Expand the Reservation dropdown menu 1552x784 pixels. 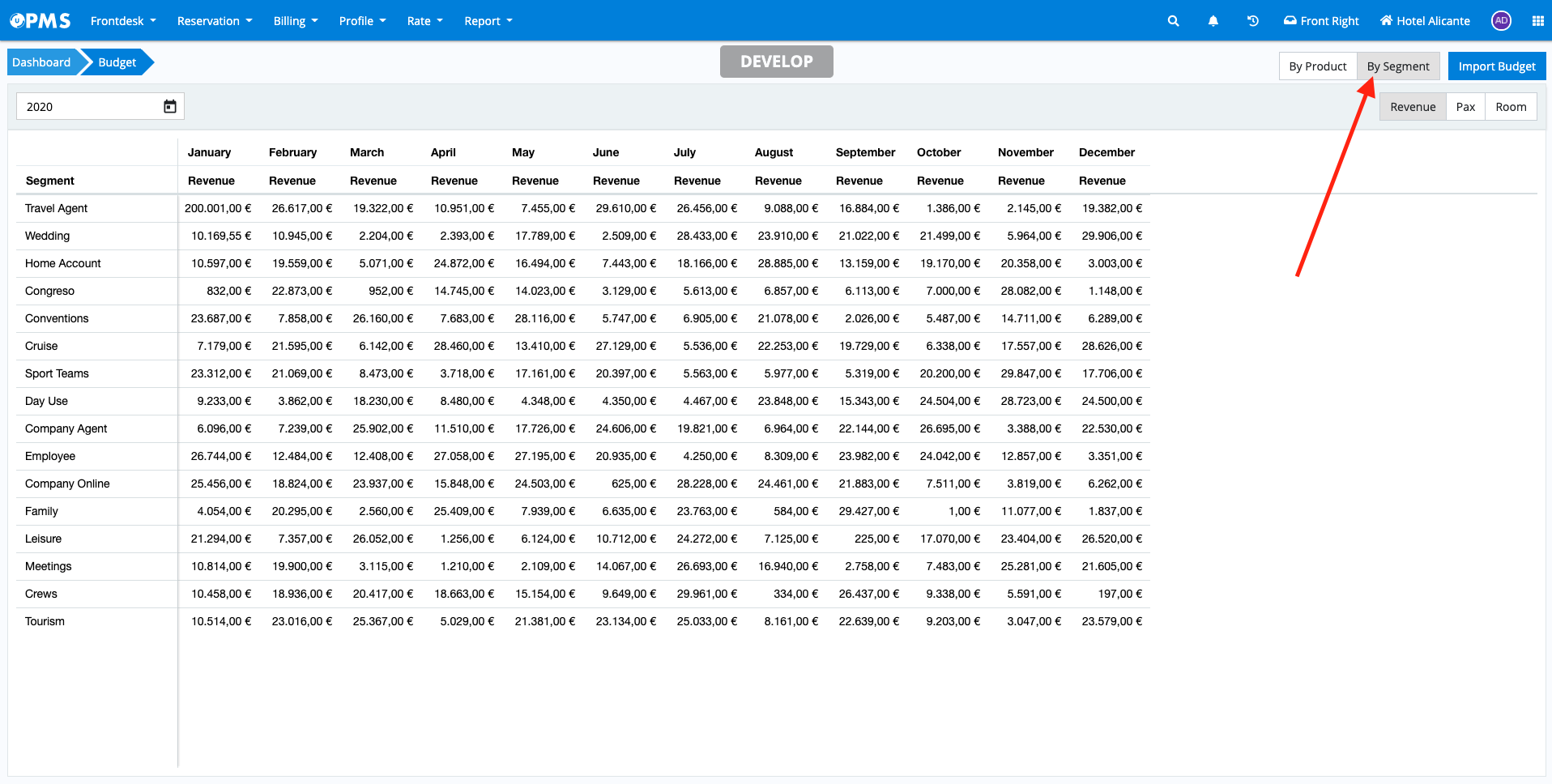[x=215, y=21]
